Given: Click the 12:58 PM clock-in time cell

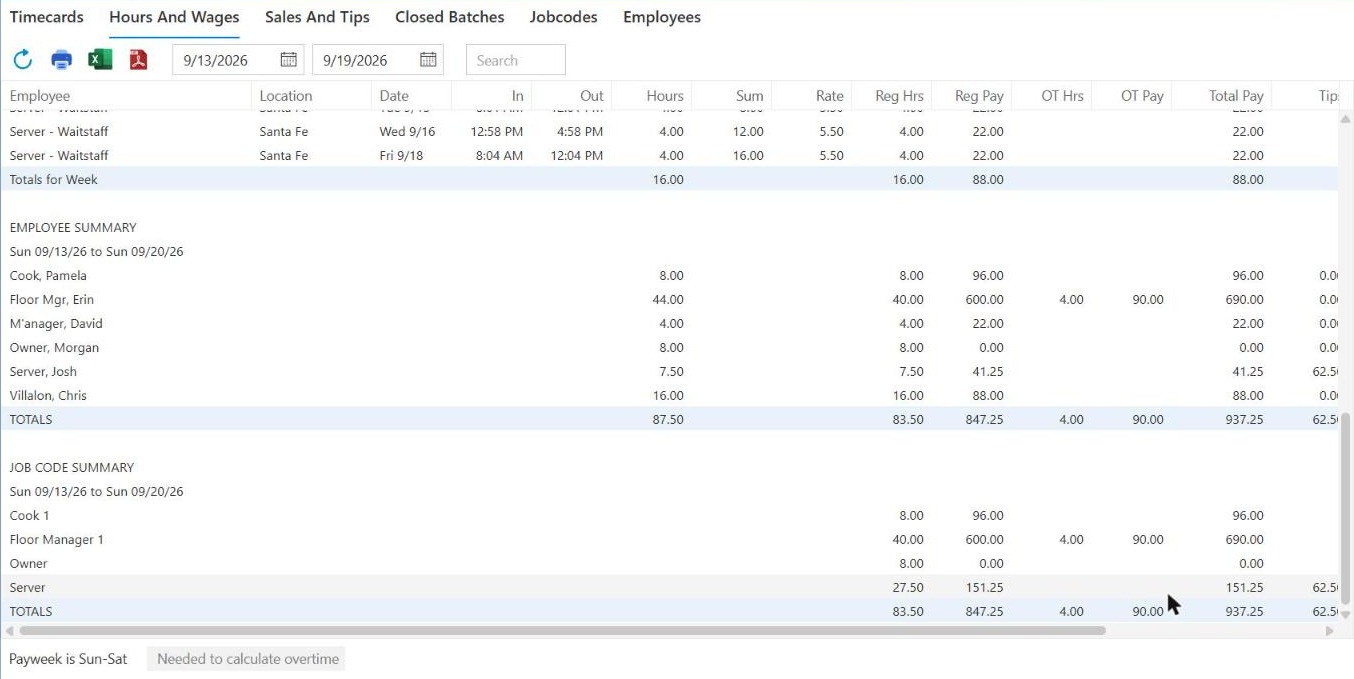Looking at the screenshot, I should point(496,132).
